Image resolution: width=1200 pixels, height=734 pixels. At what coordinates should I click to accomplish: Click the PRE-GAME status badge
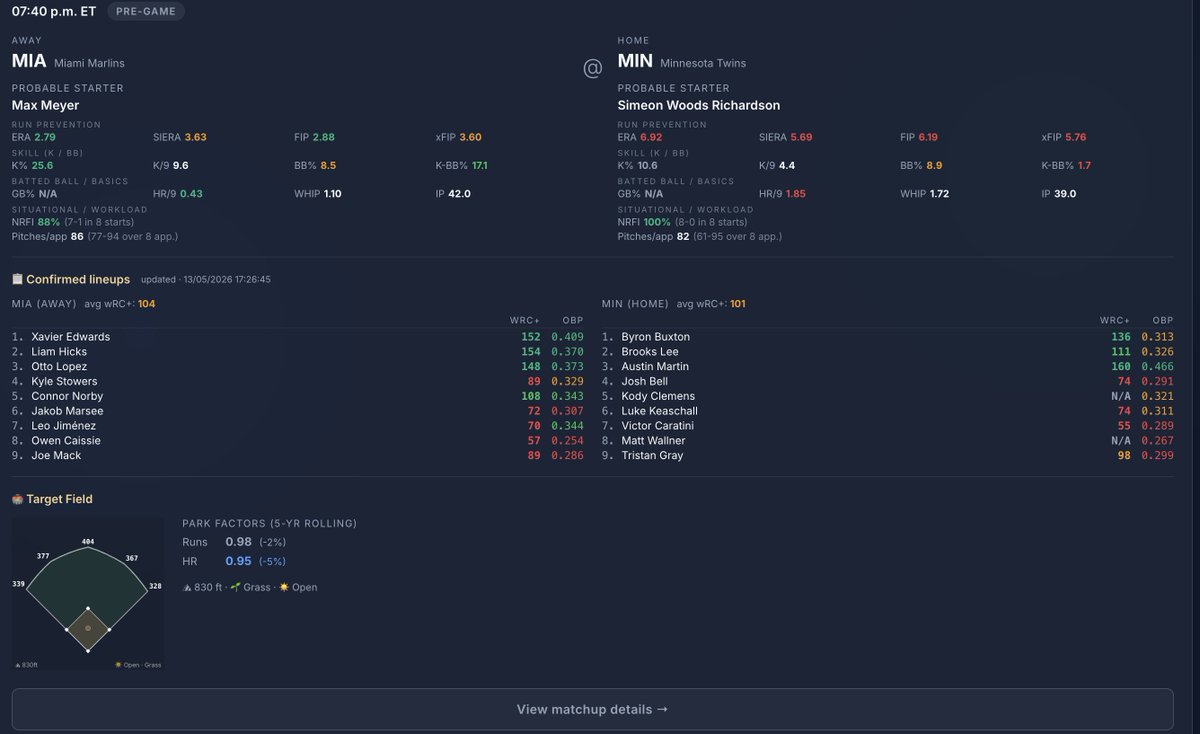pos(145,12)
